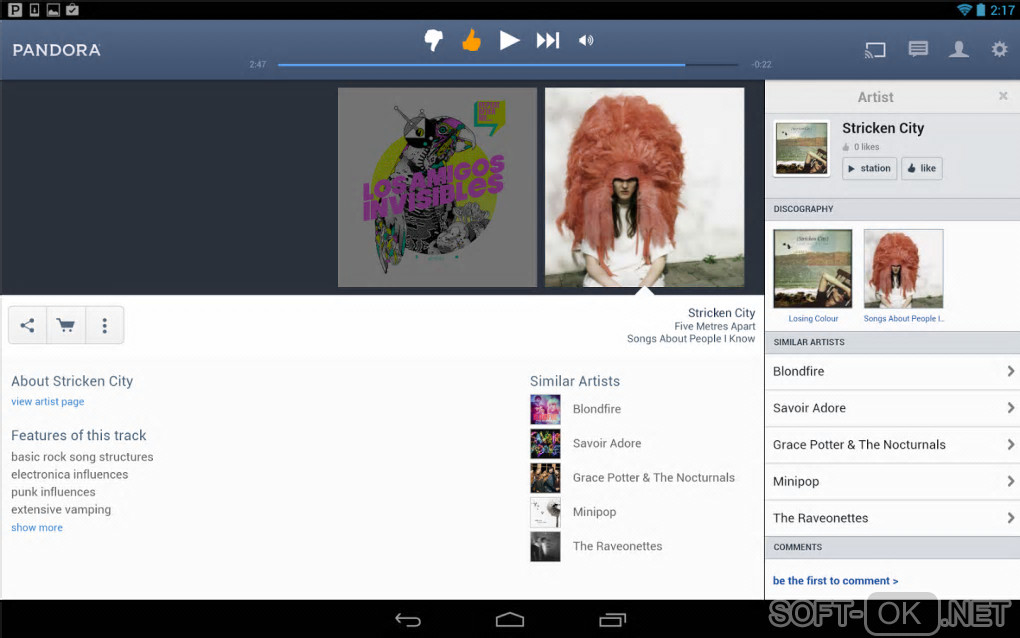Click the Savoir Adore artist thumbnail

pos(545,444)
